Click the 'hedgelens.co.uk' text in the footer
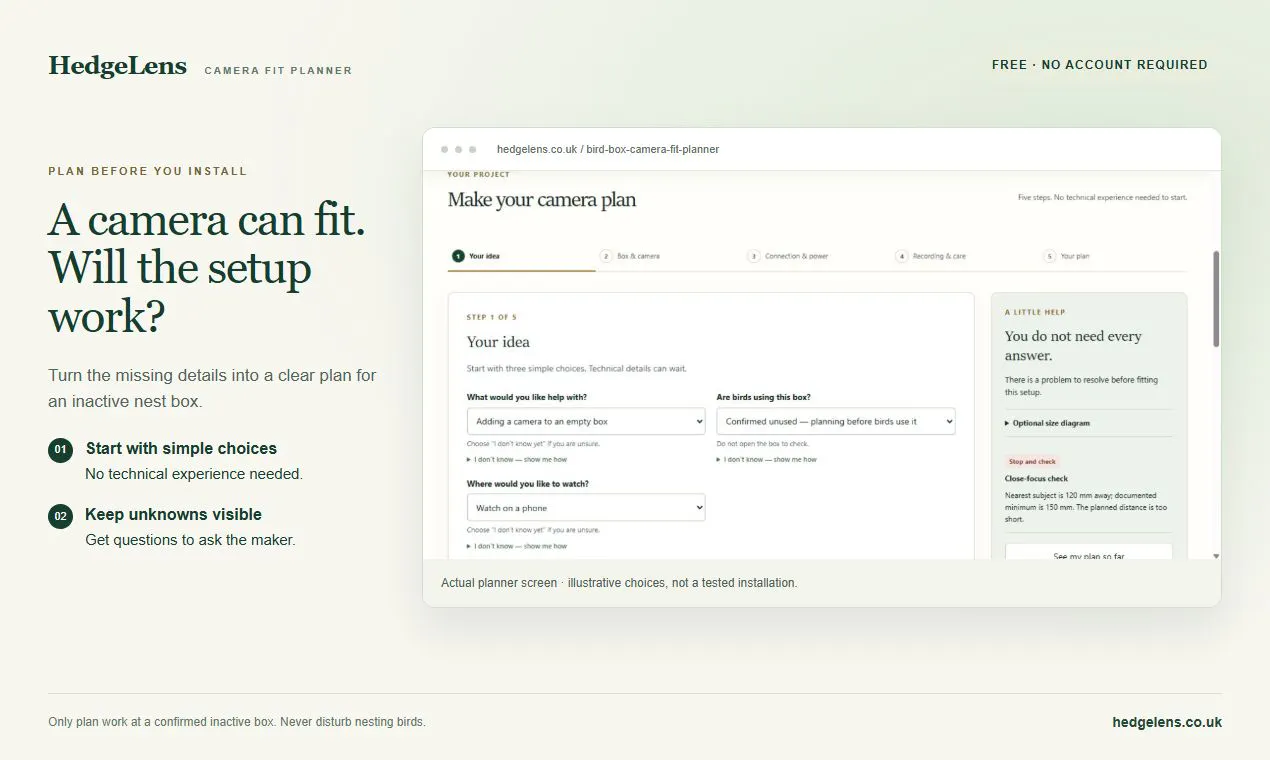 tap(1167, 722)
